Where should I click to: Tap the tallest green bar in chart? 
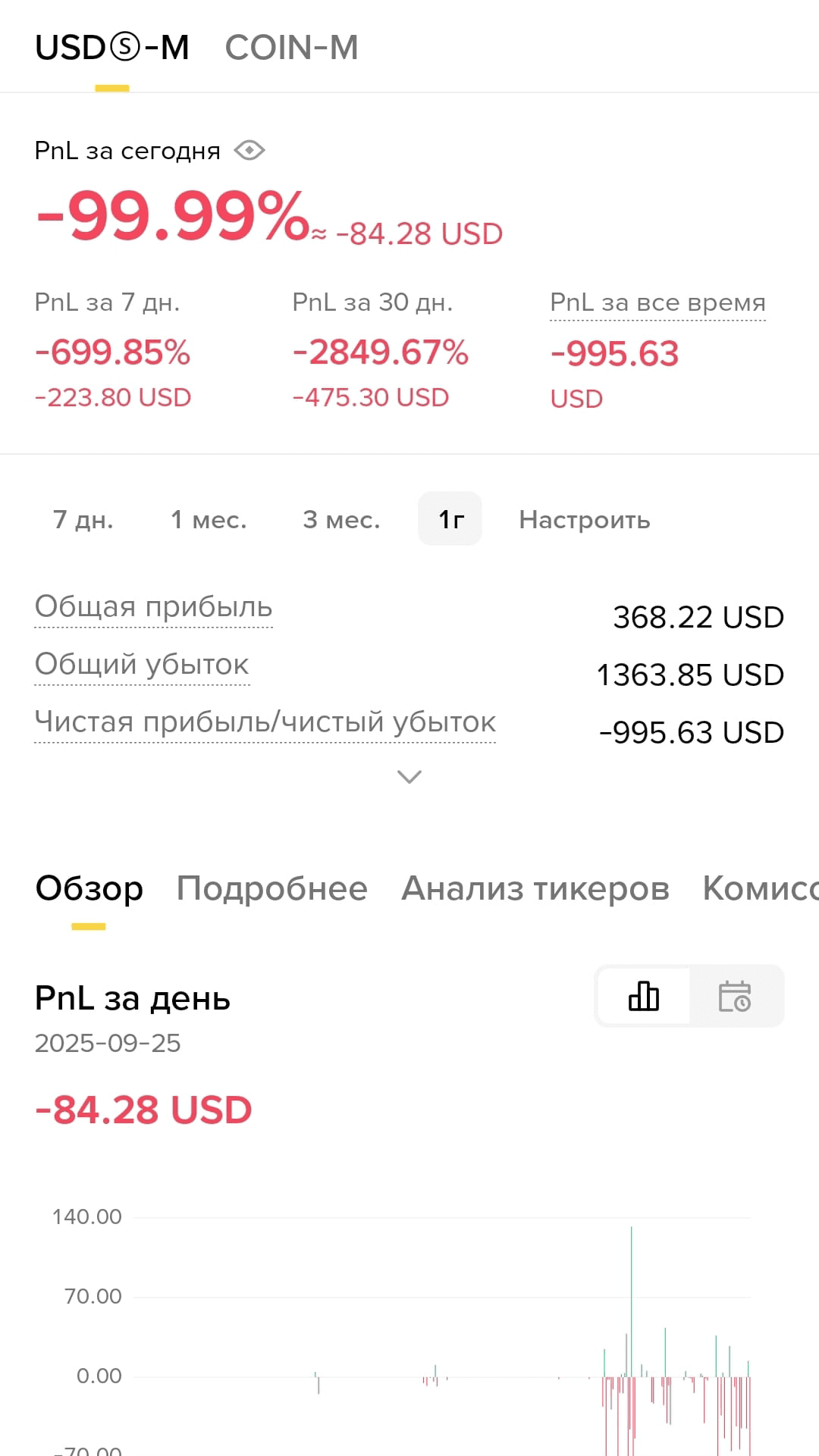(631, 1301)
